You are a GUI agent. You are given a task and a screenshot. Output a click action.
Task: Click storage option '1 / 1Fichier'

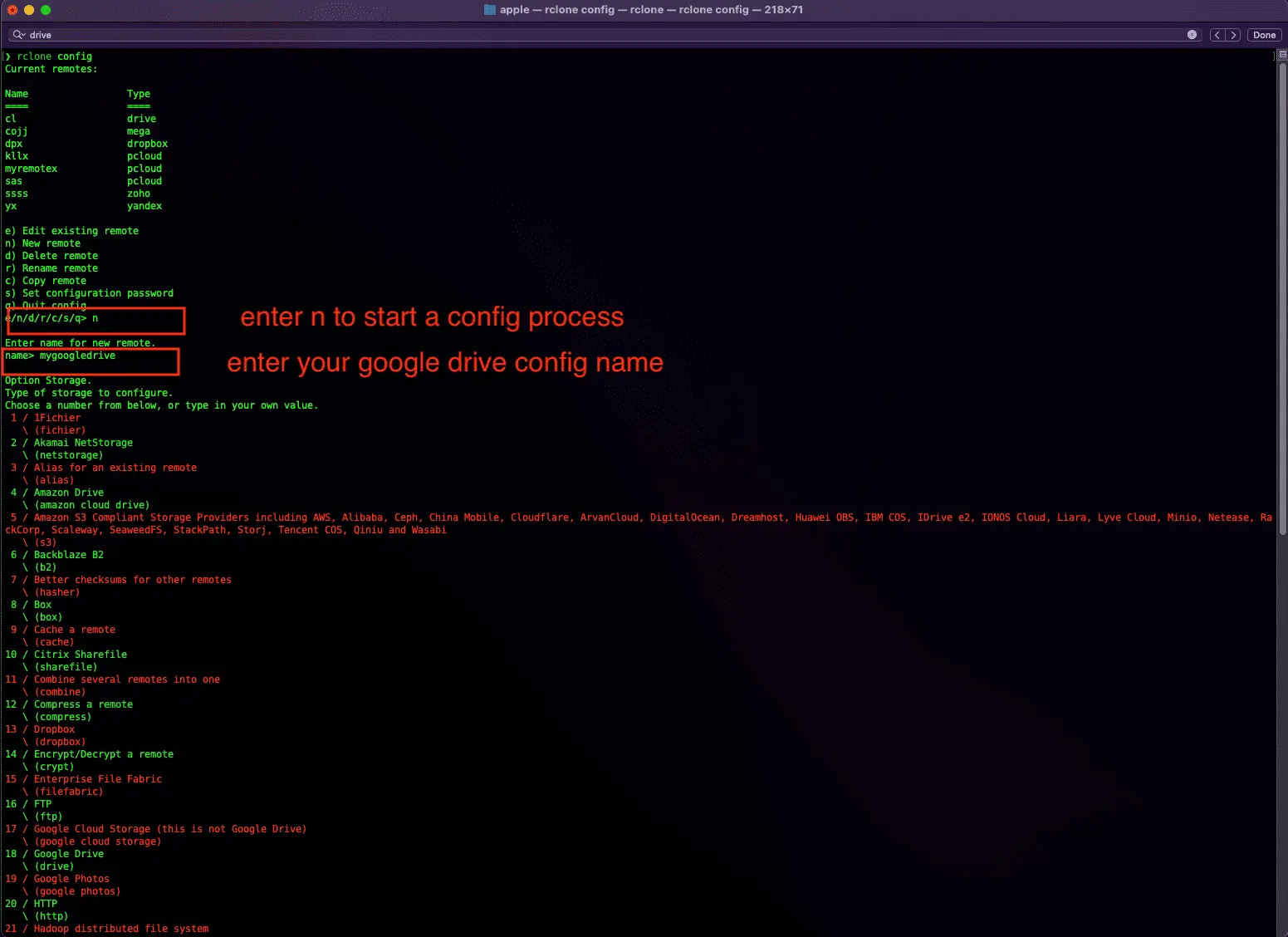coord(46,418)
